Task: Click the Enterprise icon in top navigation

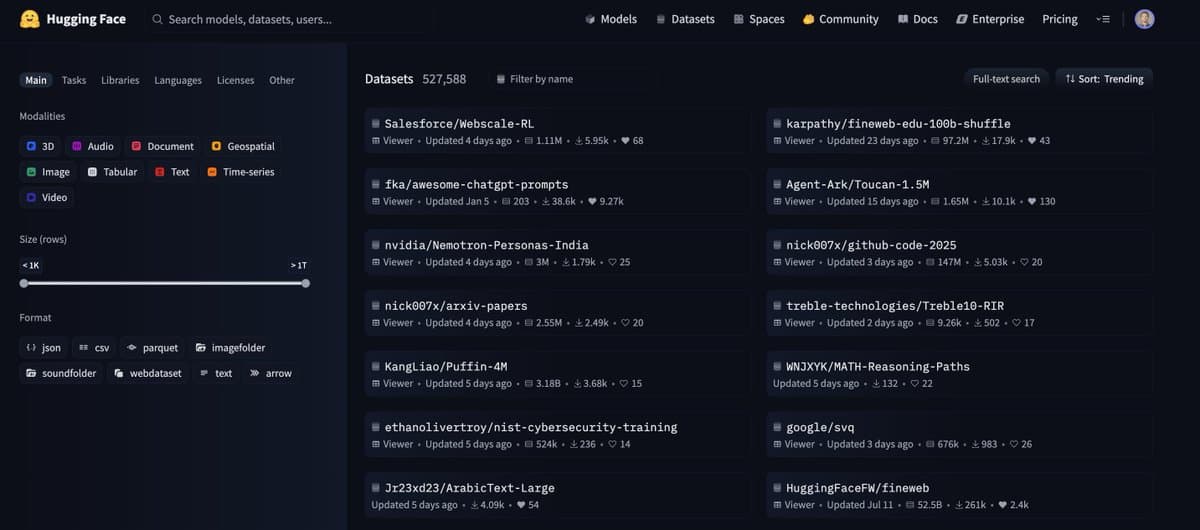Action: point(961,19)
